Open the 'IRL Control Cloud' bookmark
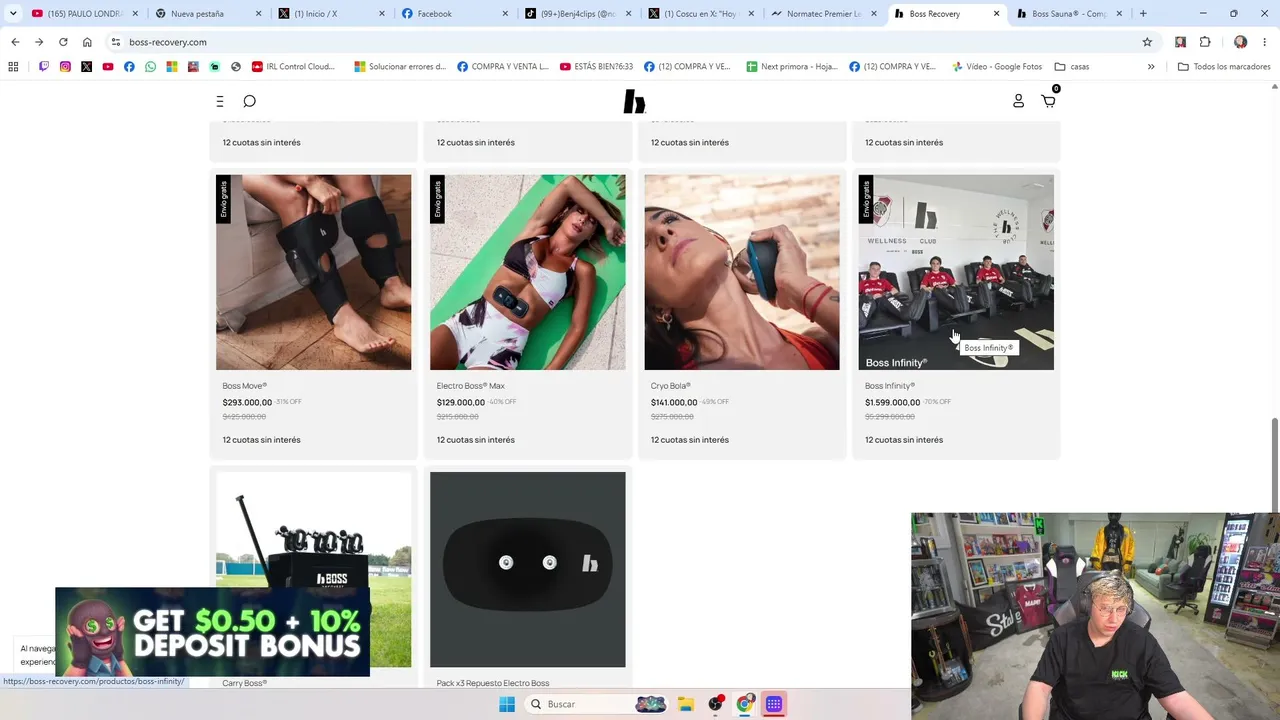This screenshot has height=720, width=1280. pyautogui.click(x=293, y=67)
